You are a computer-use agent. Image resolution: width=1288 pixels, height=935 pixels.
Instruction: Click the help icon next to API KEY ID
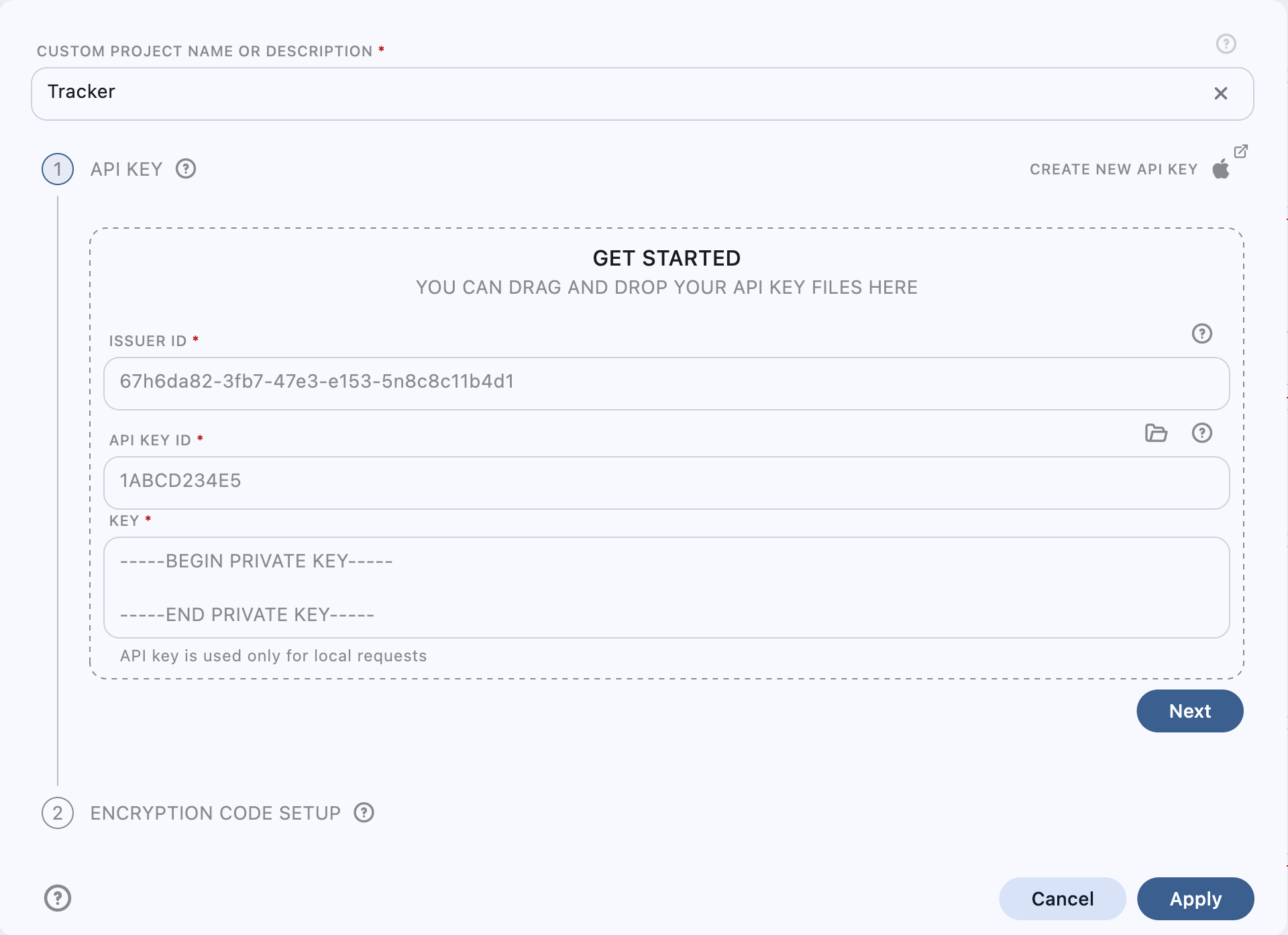(x=1202, y=433)
